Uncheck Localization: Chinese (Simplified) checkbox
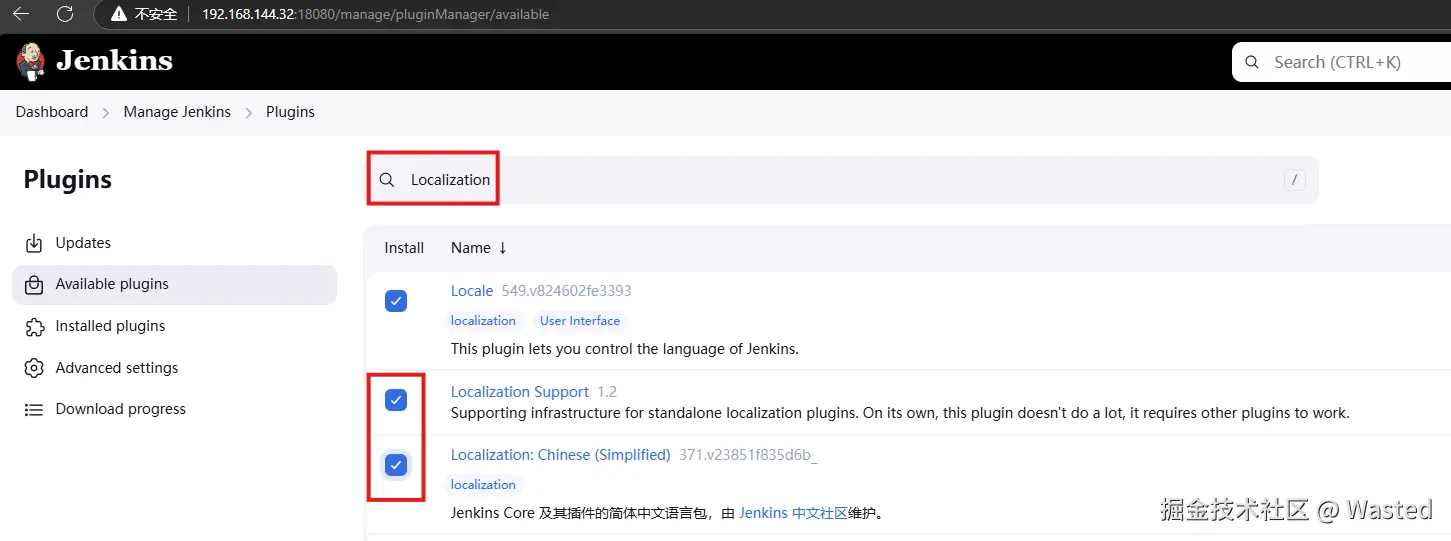Image resolution: width=1451 pixels, height=541 pixels. click(x=396, y=465)
